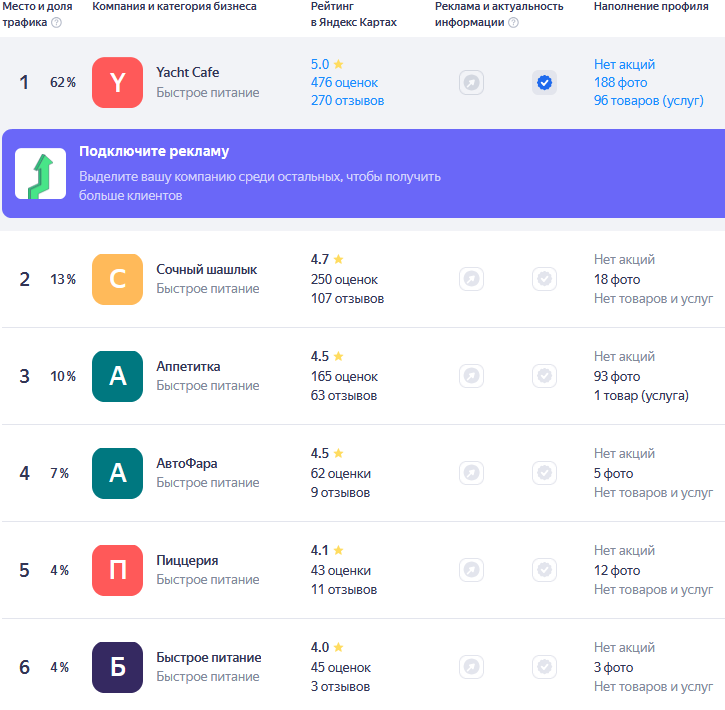Click the Быстрое питание dark Б logo

pos(117,667)
